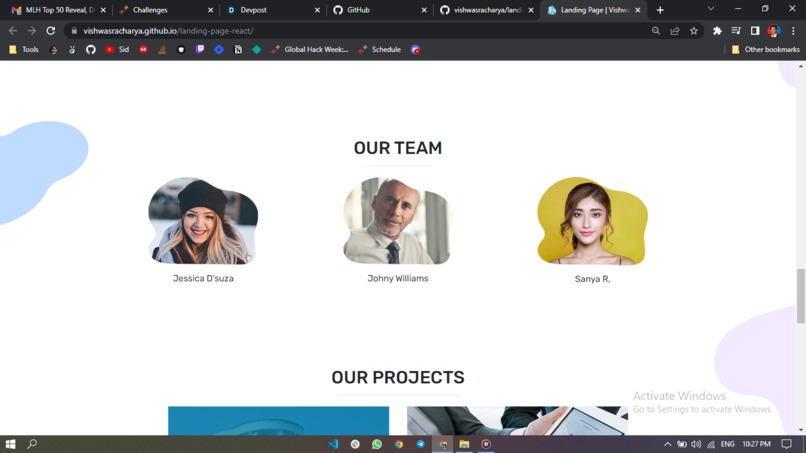Open the Chrome three-dot menu
Image resolution: width=806 pixels, height=453 pixels.
click(793, 31)
